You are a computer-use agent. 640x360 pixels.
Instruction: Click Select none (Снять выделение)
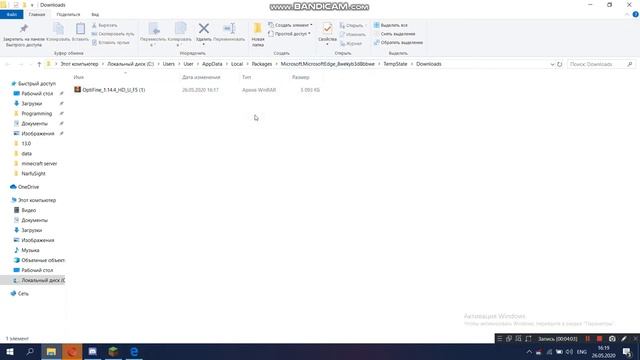click(x=394, y=34)
